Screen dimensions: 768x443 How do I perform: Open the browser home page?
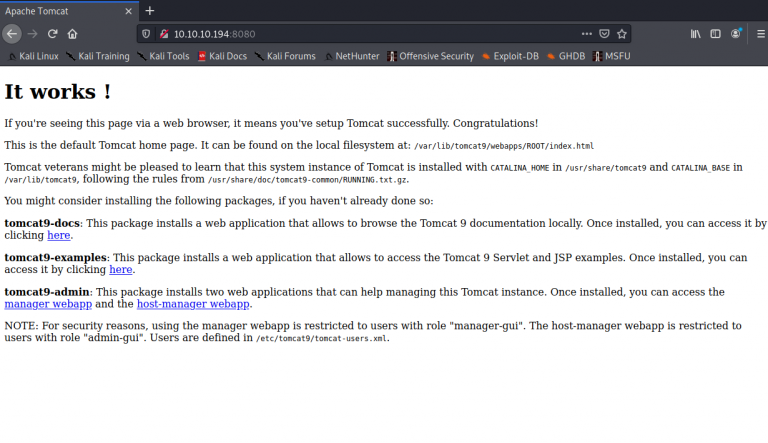click(72, 34)
